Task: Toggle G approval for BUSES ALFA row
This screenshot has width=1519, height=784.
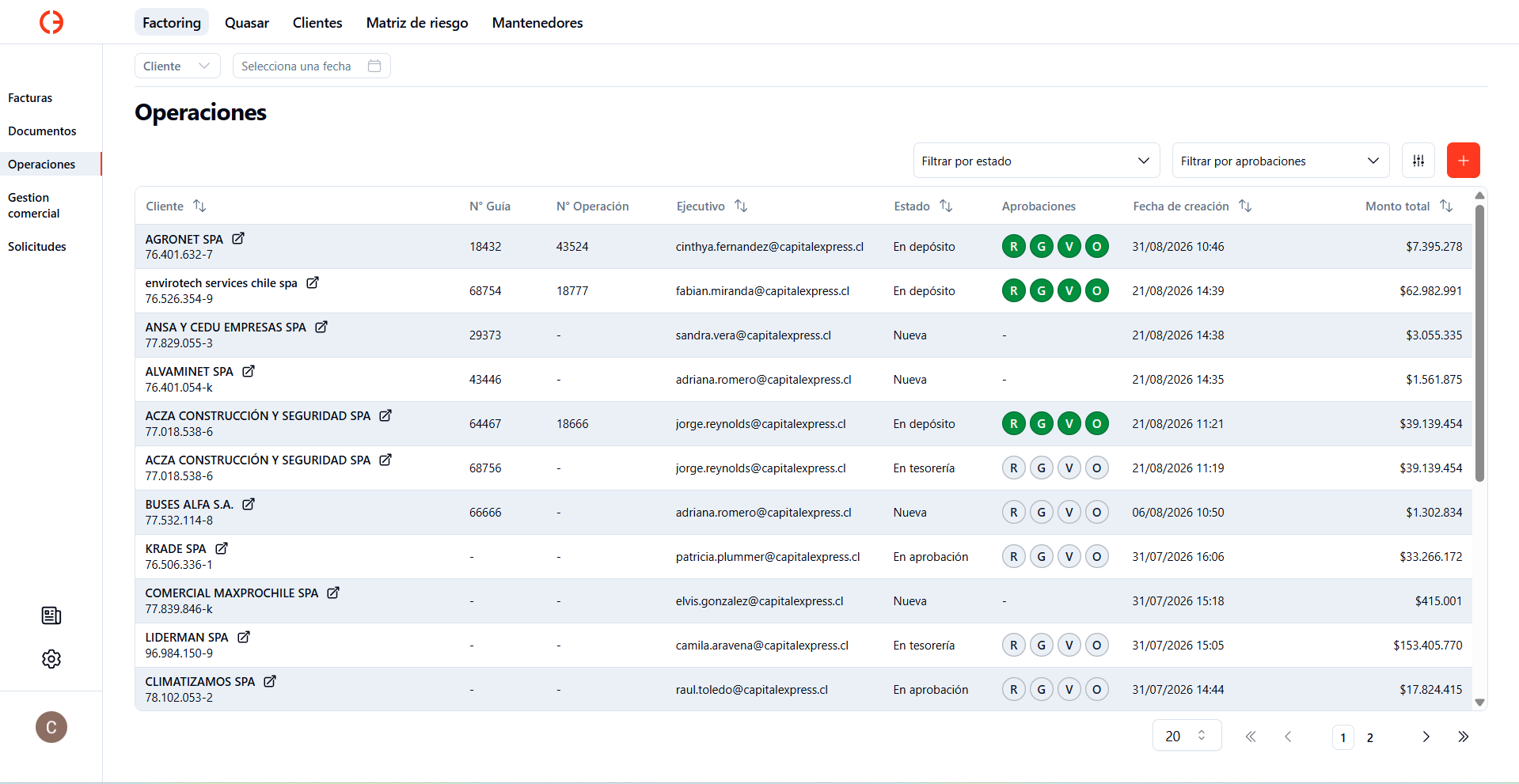Action: tap(1042, 513)
